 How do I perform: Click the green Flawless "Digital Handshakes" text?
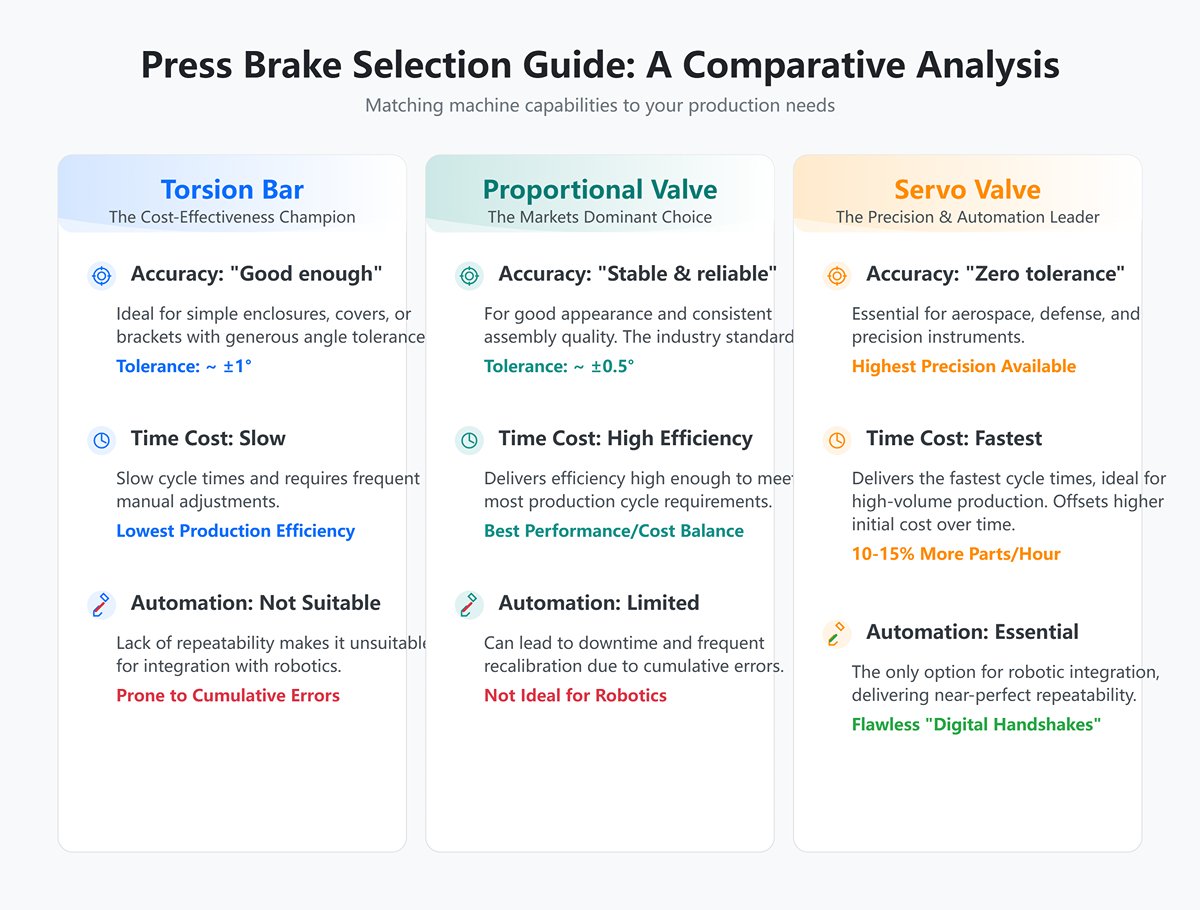pyautogui.click(x=976, y=724)
